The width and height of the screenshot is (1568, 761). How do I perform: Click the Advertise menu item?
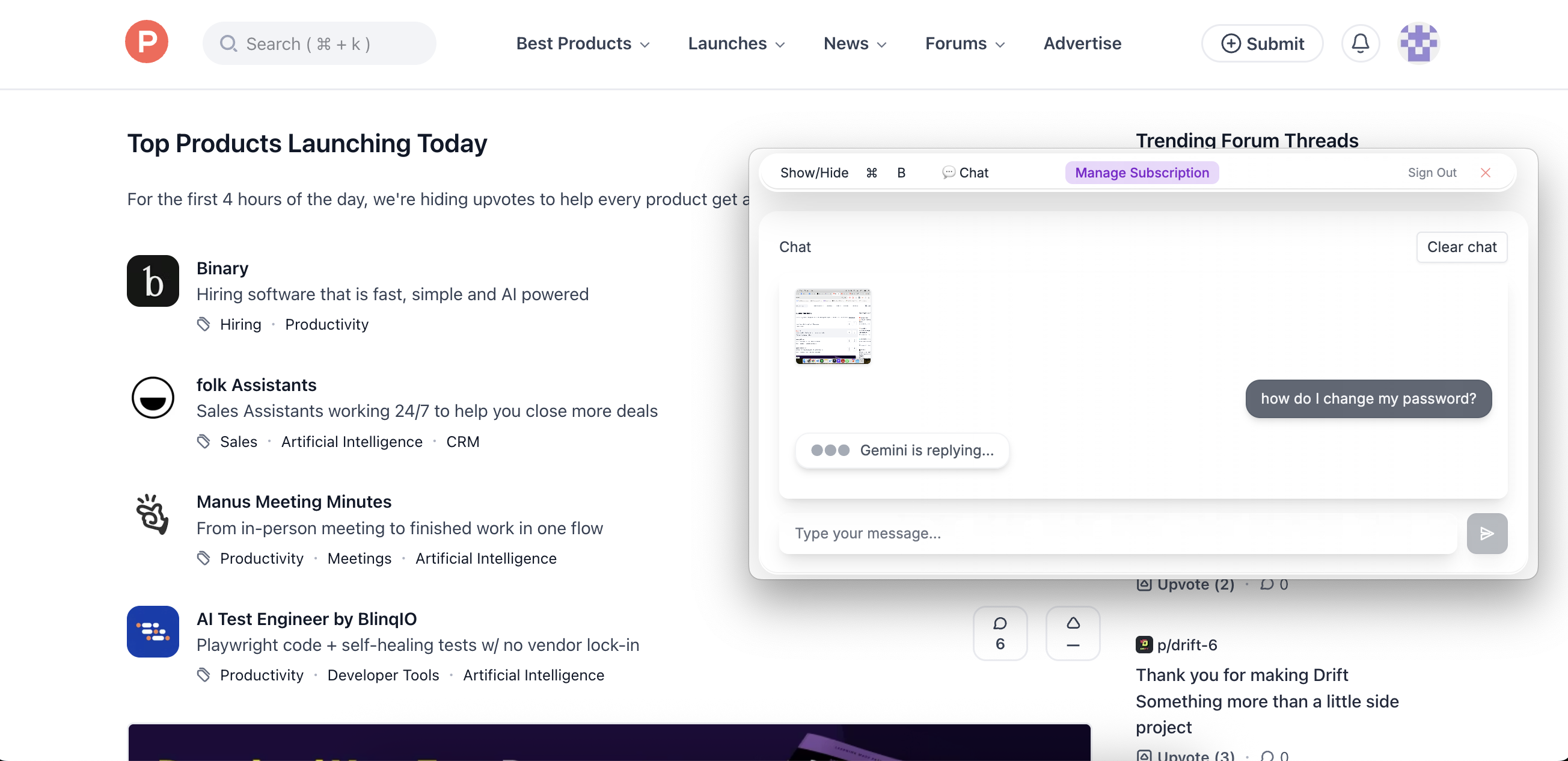click(x=1082, y=43)
